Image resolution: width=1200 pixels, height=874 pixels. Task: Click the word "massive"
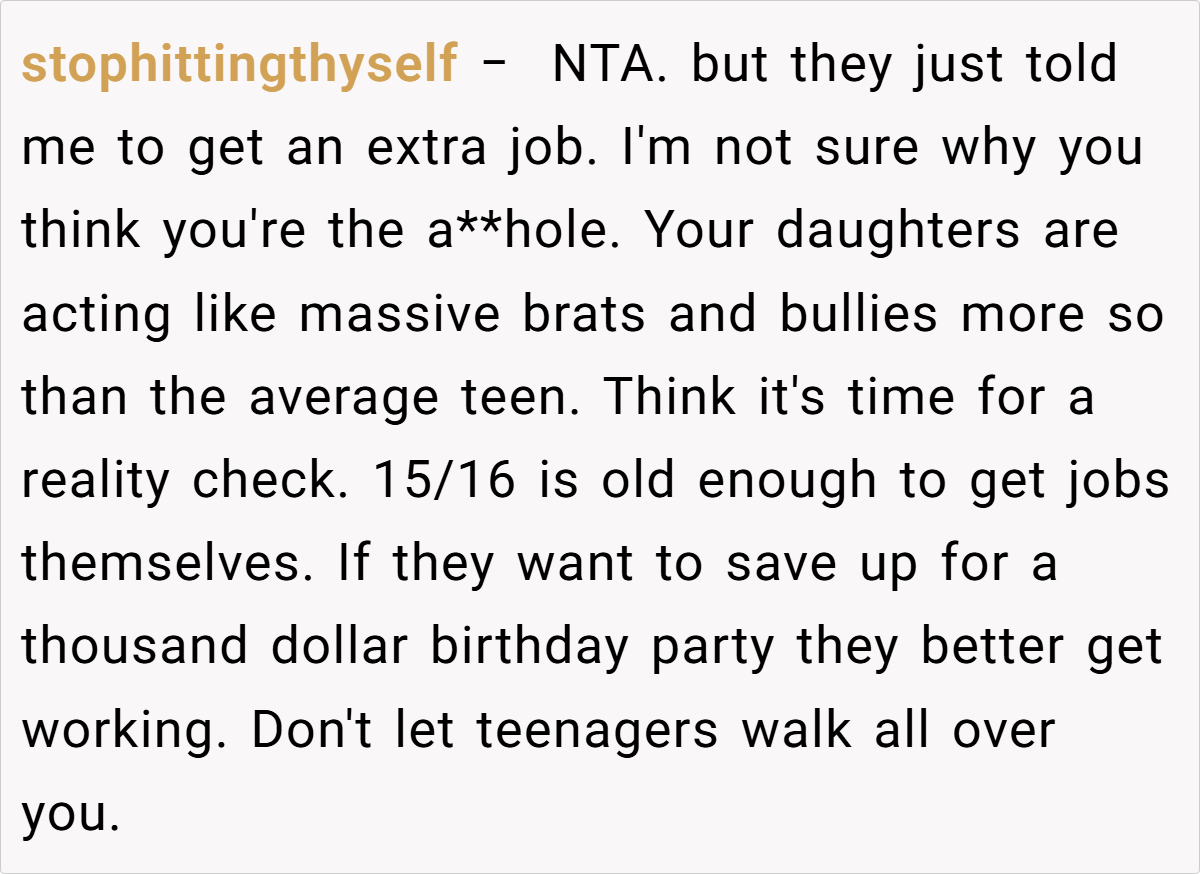click(x=399, y=315)
